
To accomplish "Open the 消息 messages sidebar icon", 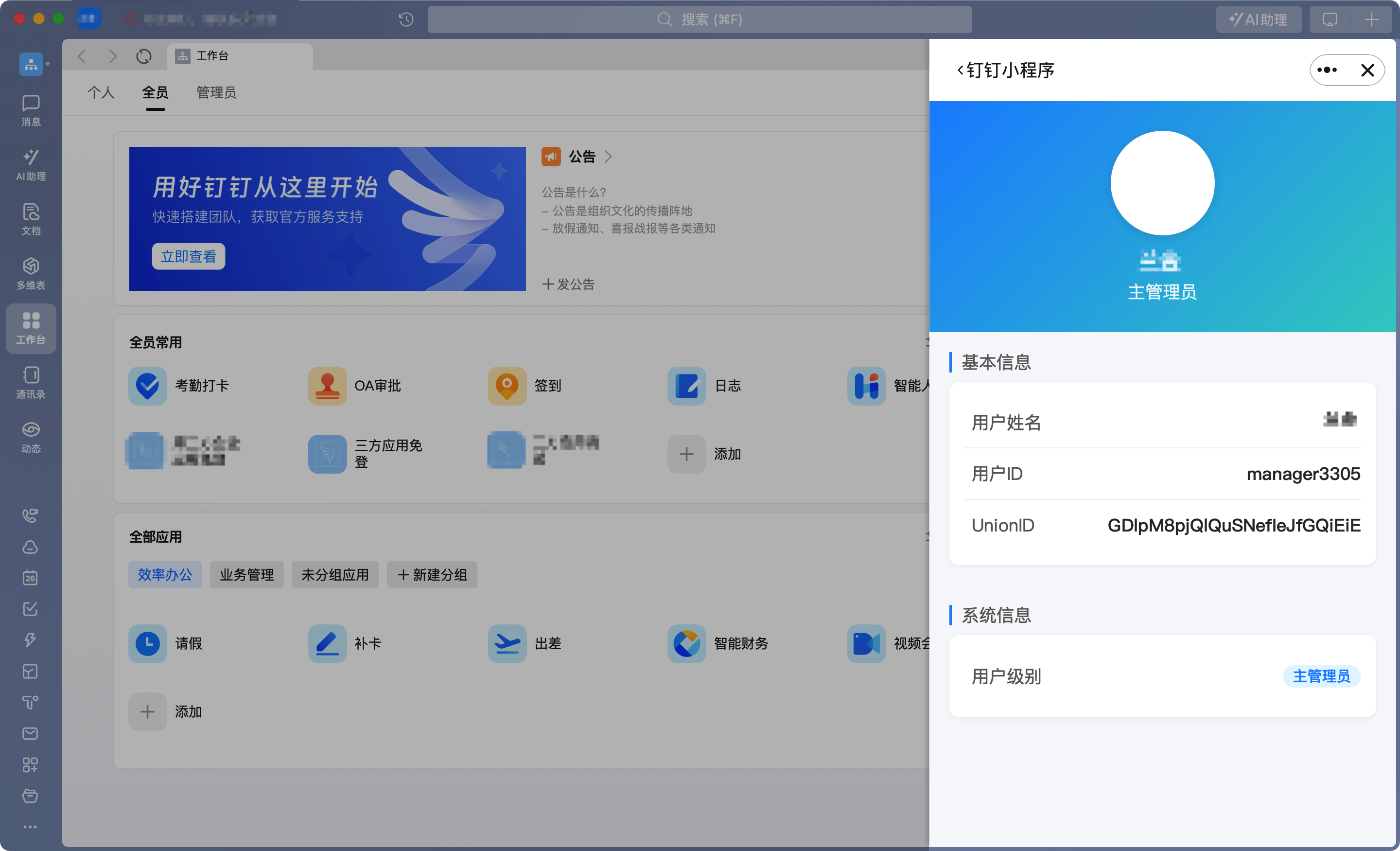I will [x=31, y=110].
